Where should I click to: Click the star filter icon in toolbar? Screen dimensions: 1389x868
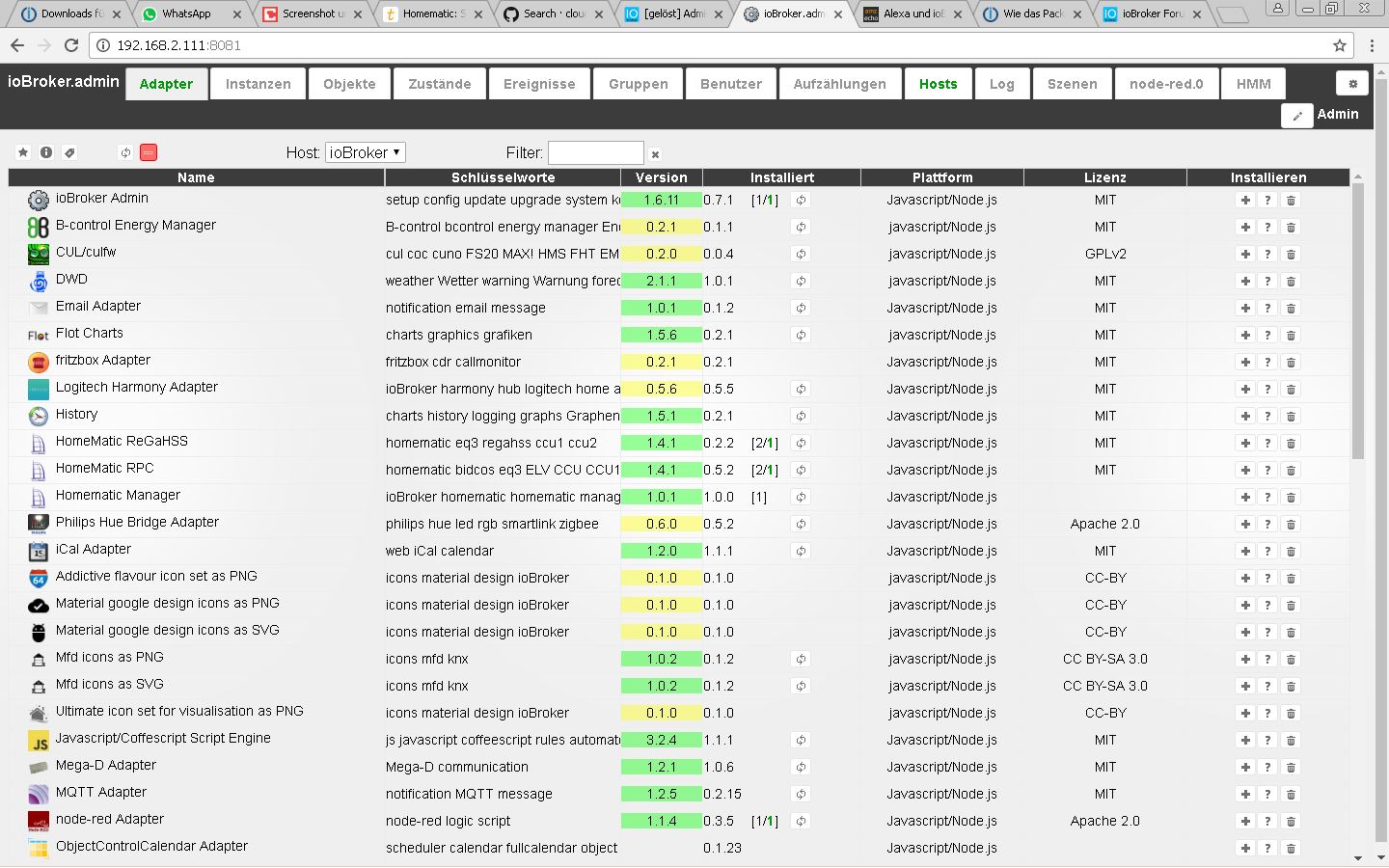[x=23, y=152]
